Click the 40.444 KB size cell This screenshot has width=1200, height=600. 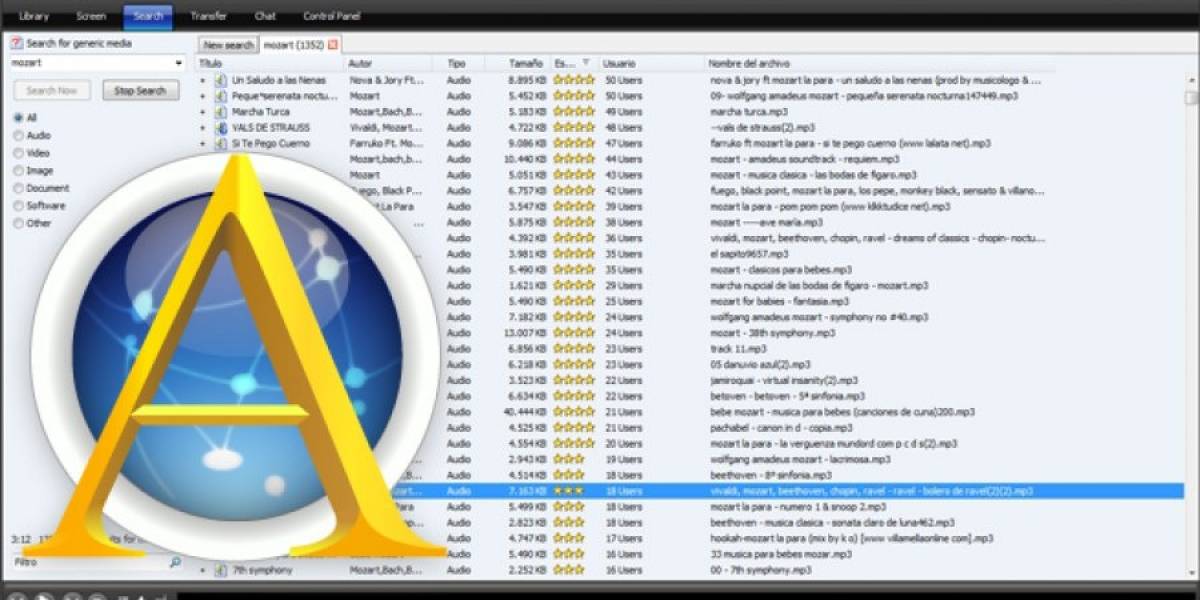point(525,412)
